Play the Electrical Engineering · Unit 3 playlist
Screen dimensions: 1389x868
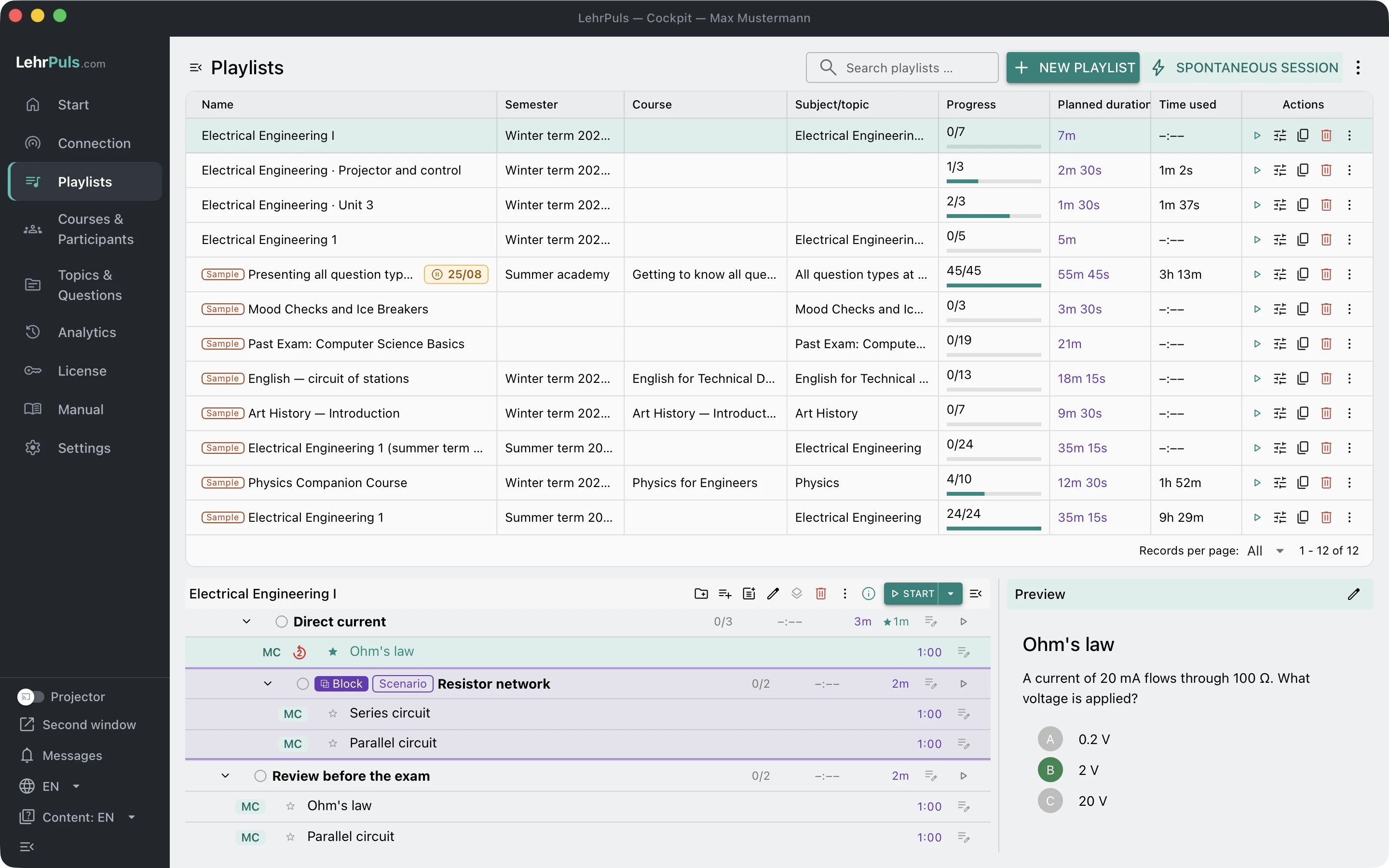1257,205
